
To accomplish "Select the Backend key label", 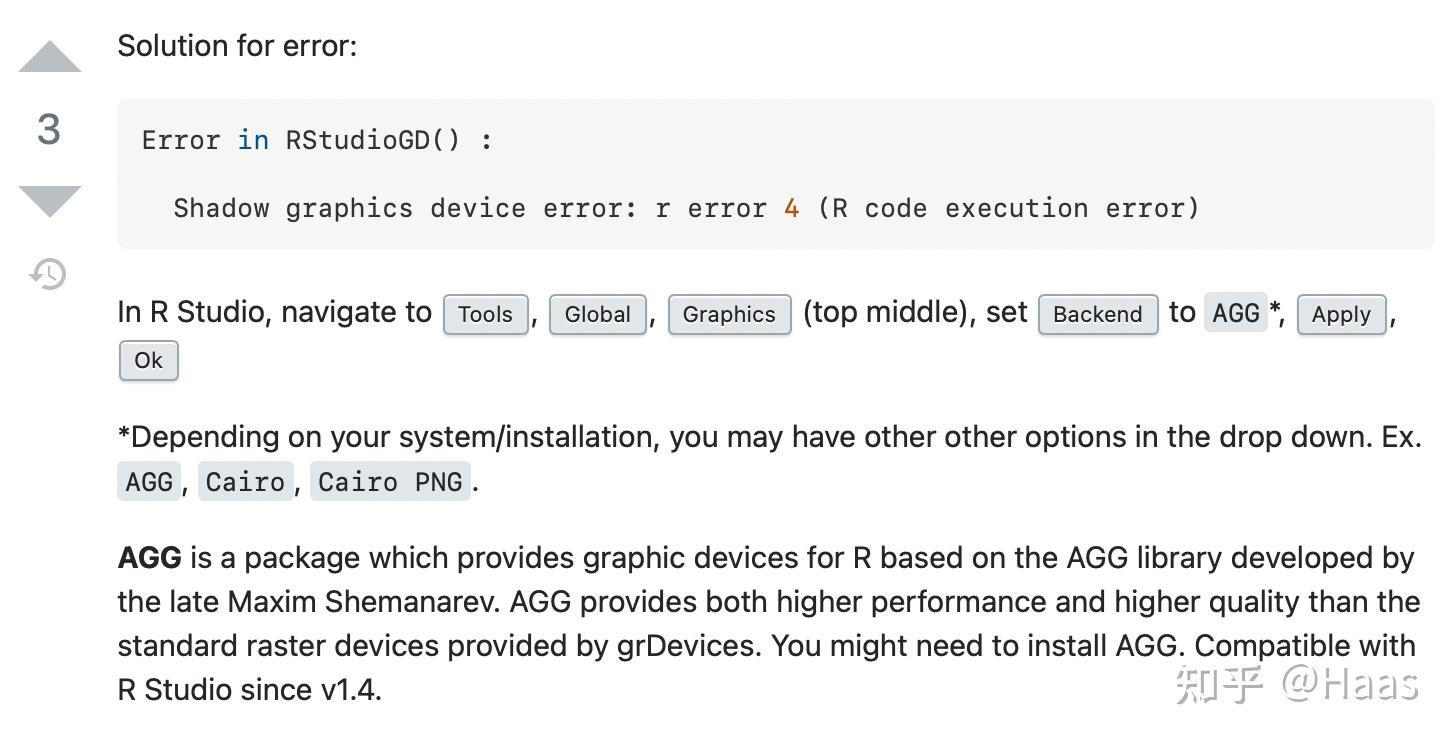I will (1097, 314).
